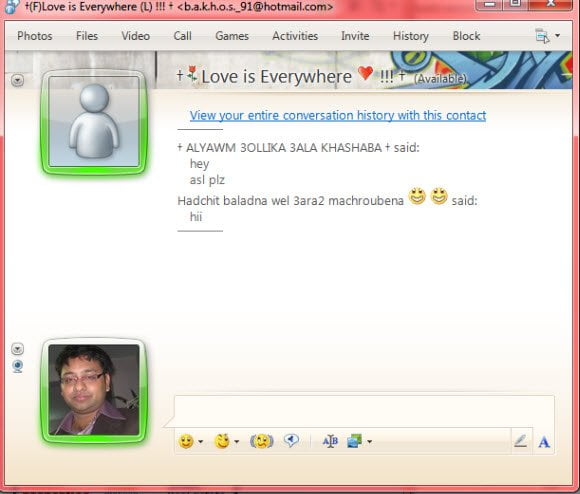
Task: Switch to handwriting pen mode
Action: tap(520, 441)
